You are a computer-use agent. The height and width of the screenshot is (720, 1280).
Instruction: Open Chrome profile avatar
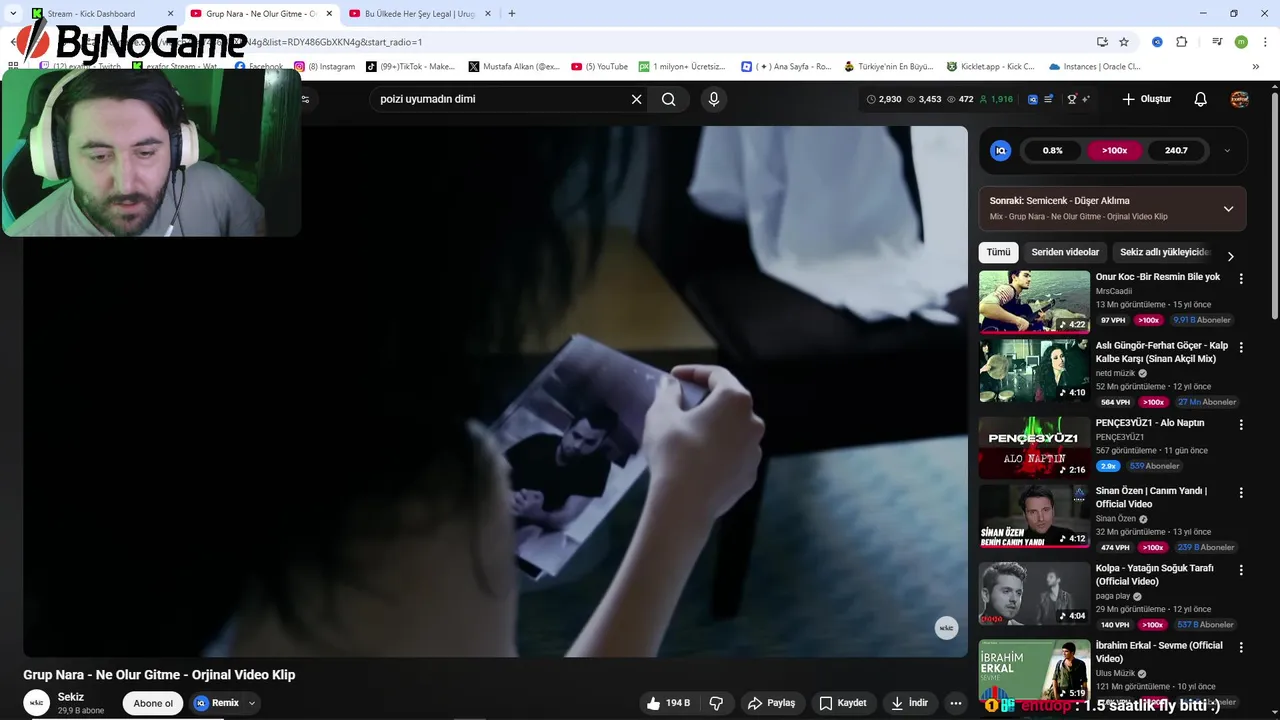[x=1241, y=42]
